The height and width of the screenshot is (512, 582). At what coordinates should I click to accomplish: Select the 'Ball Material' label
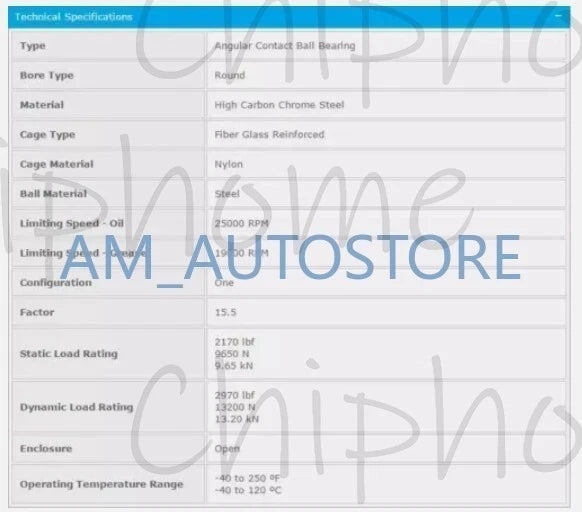[x=53, y=193]
